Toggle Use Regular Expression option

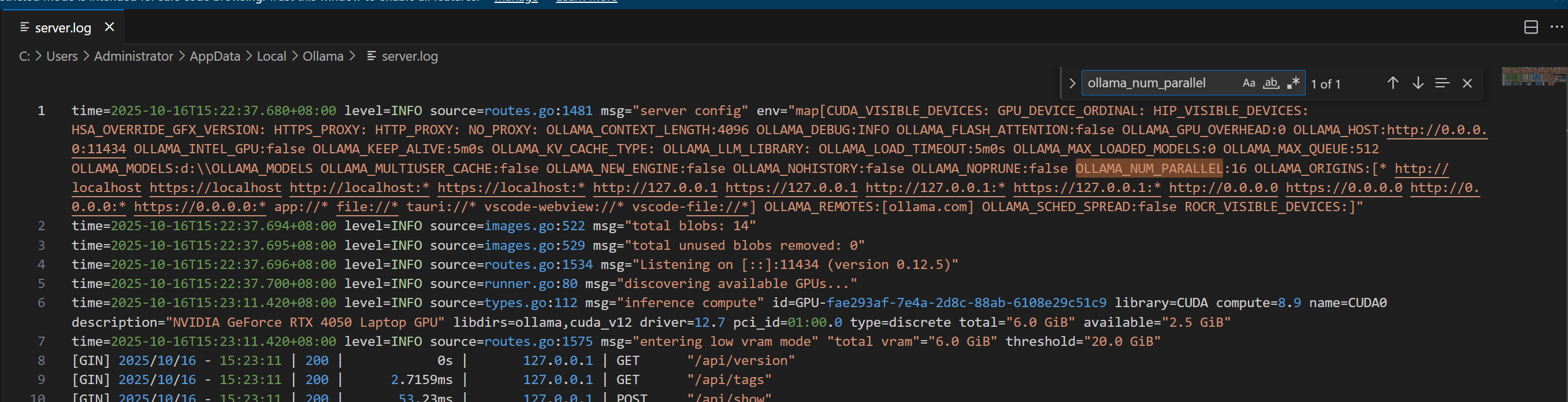pyautogui.click(x=1294, y=83)
